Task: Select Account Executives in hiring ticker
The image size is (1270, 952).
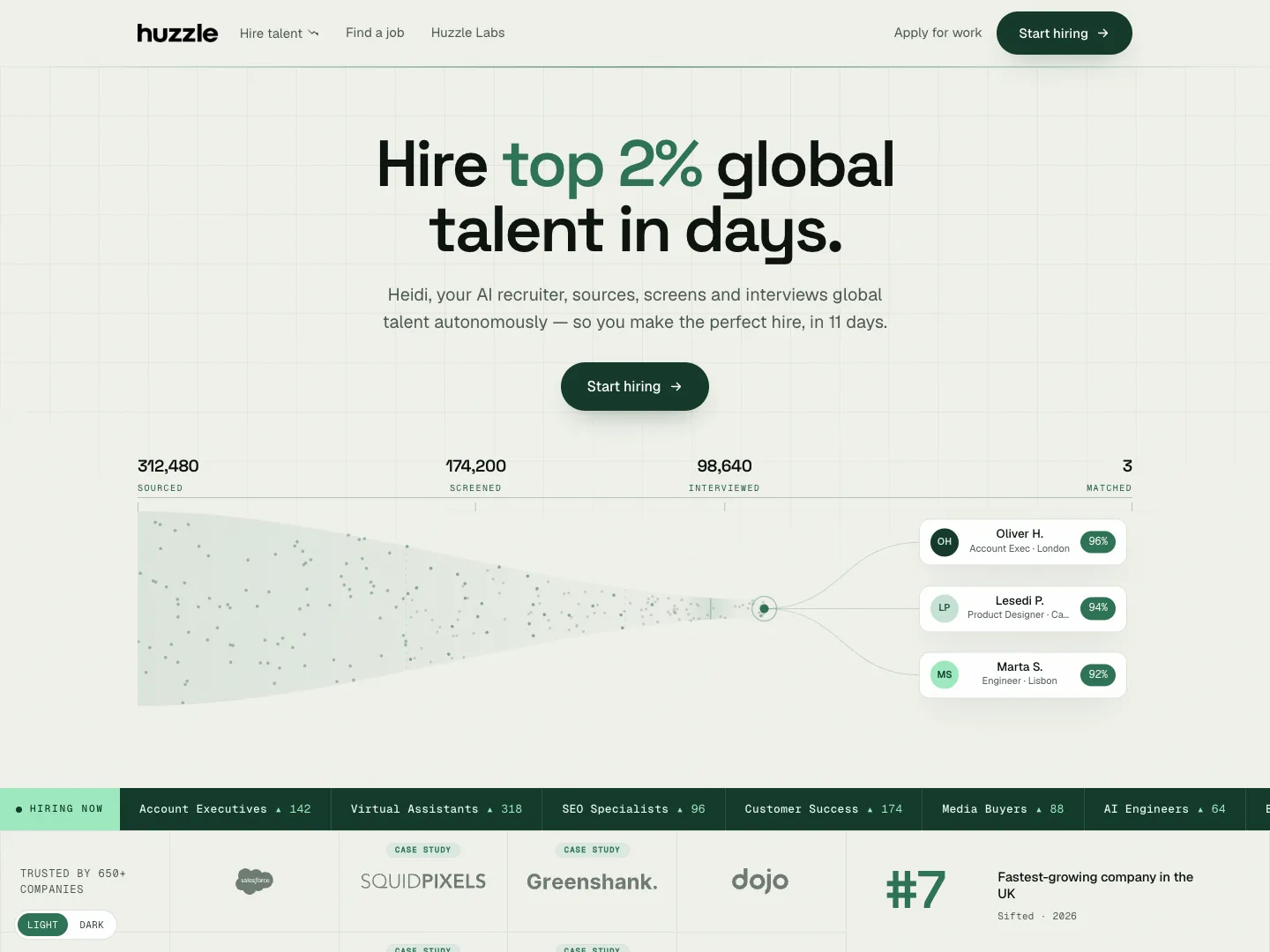Action: click(225, 809)
